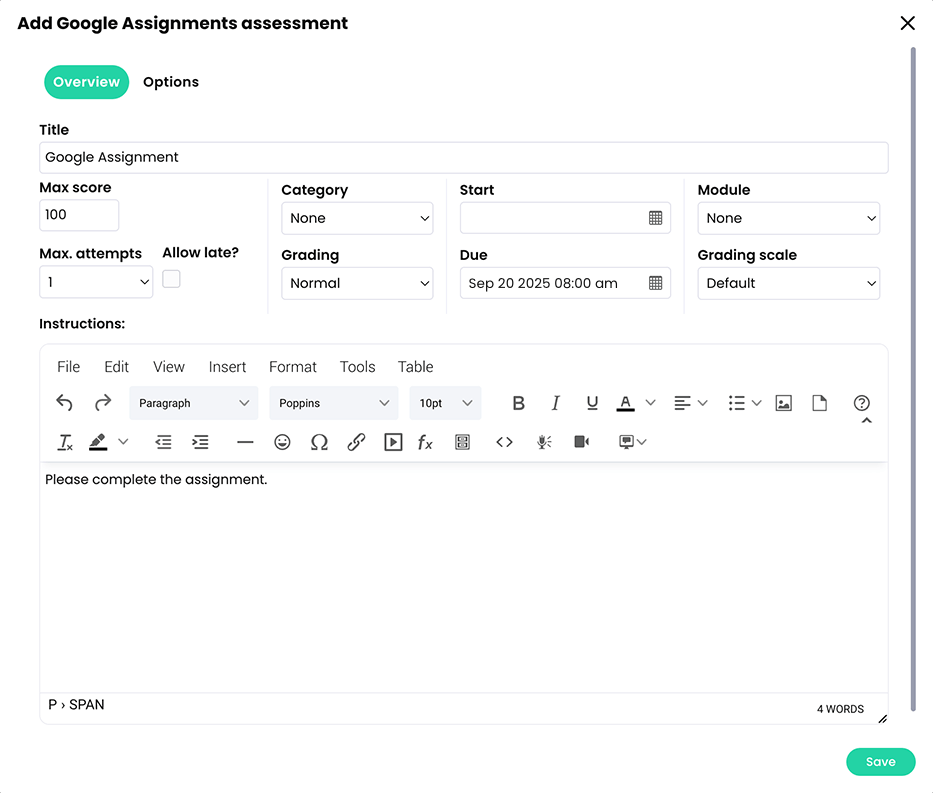This screenshot has height=793, width=933.
Task: Open editor help question mark icon
Action: 862,403
